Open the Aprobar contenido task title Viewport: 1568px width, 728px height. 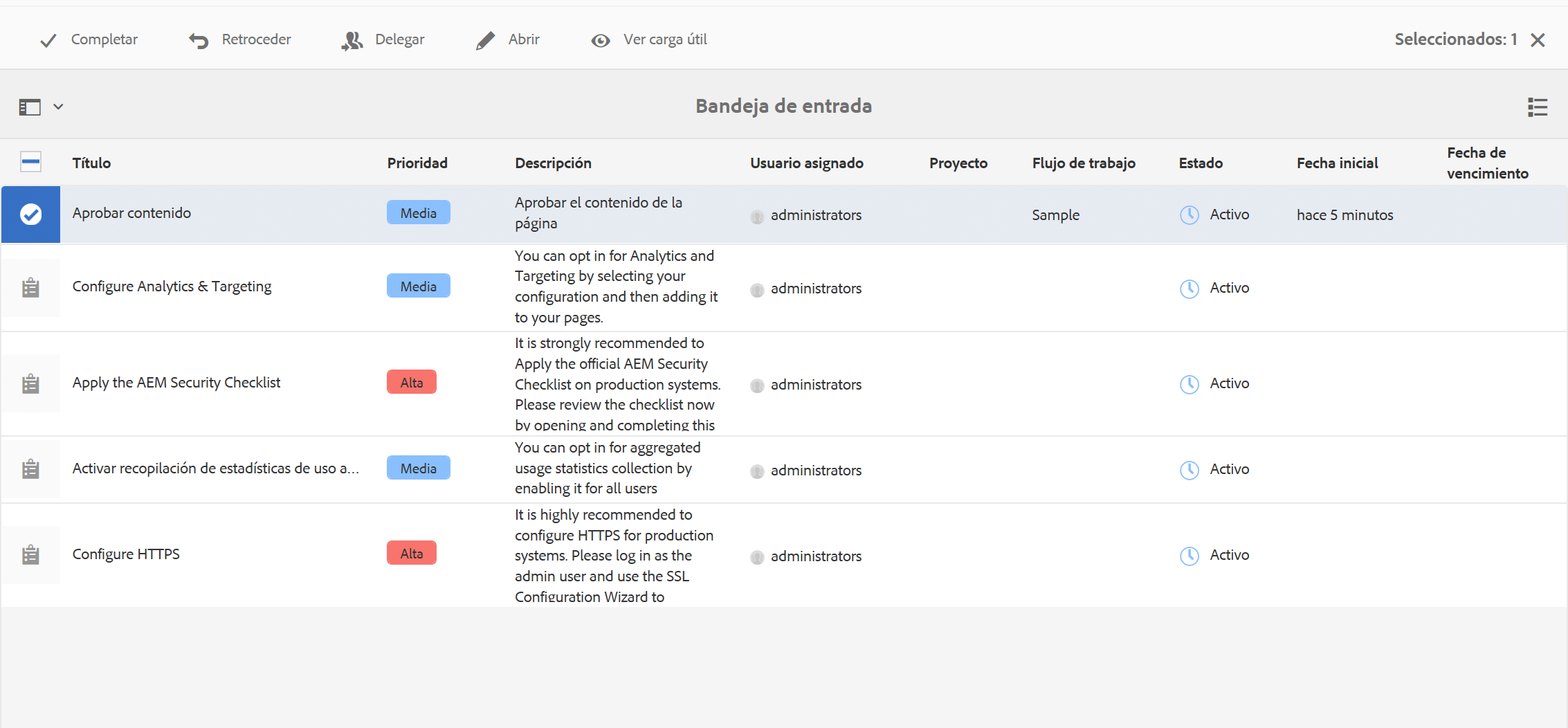131,213
